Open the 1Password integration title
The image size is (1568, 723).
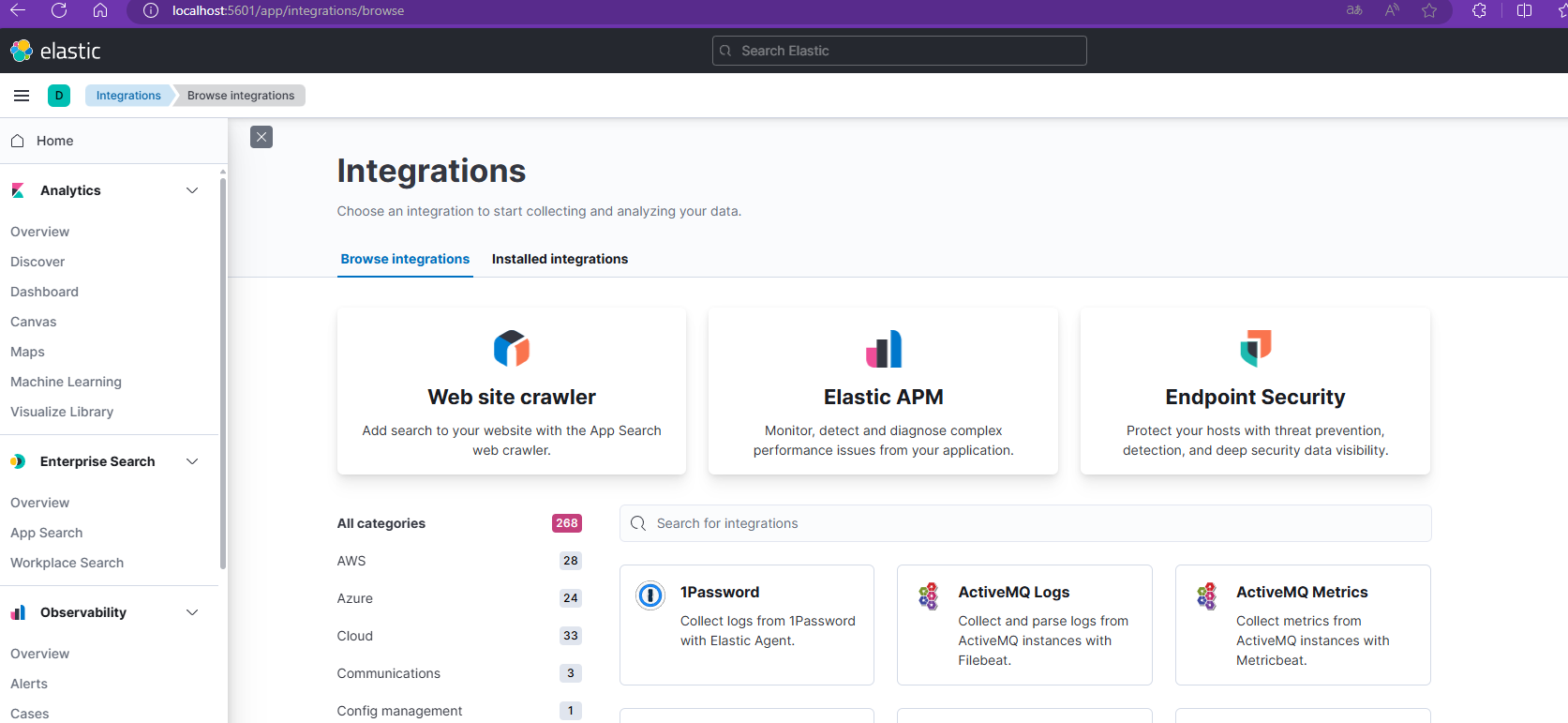[x=720, y=592]
